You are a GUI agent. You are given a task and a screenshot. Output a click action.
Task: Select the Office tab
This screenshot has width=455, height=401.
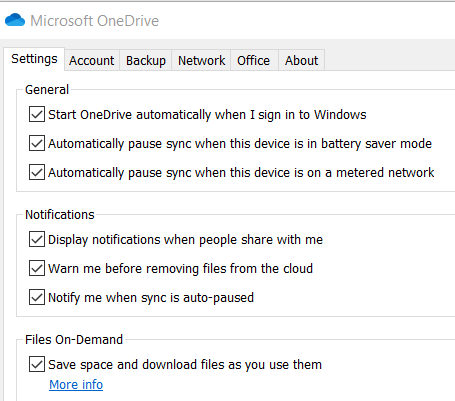point(253,61)
